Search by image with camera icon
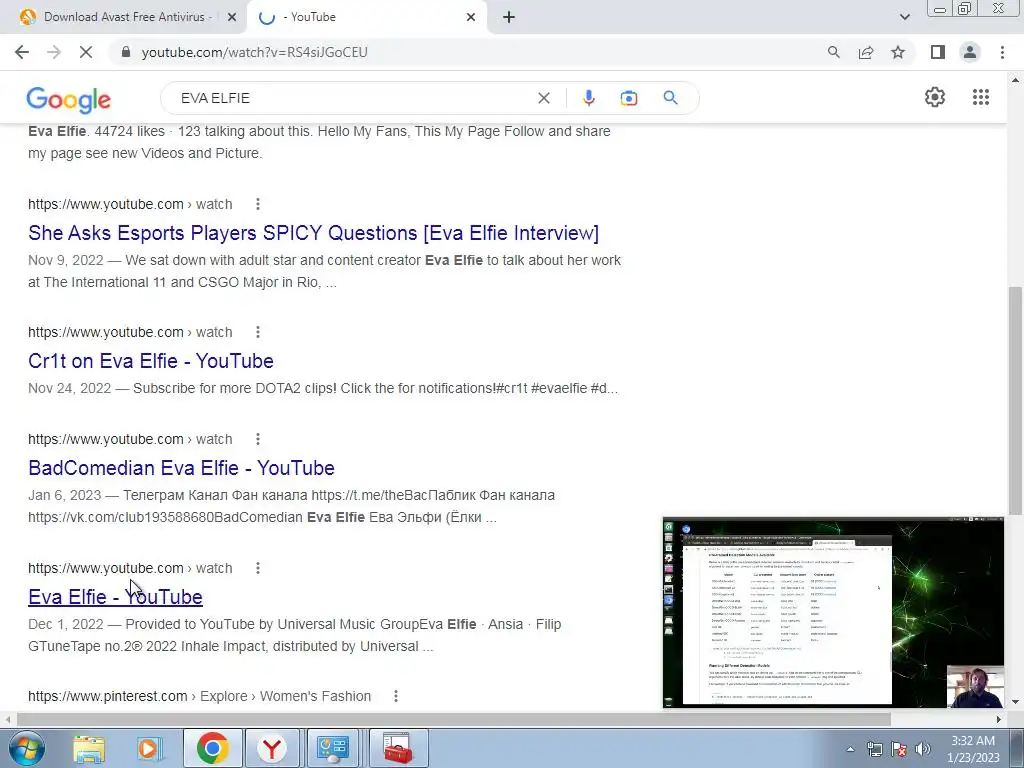The image size is (1024, 768). click(629, 98)
